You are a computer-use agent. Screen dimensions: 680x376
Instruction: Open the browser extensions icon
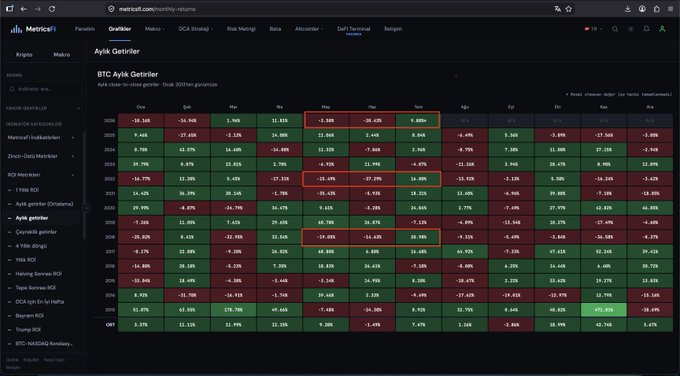(x=657, y=9)
